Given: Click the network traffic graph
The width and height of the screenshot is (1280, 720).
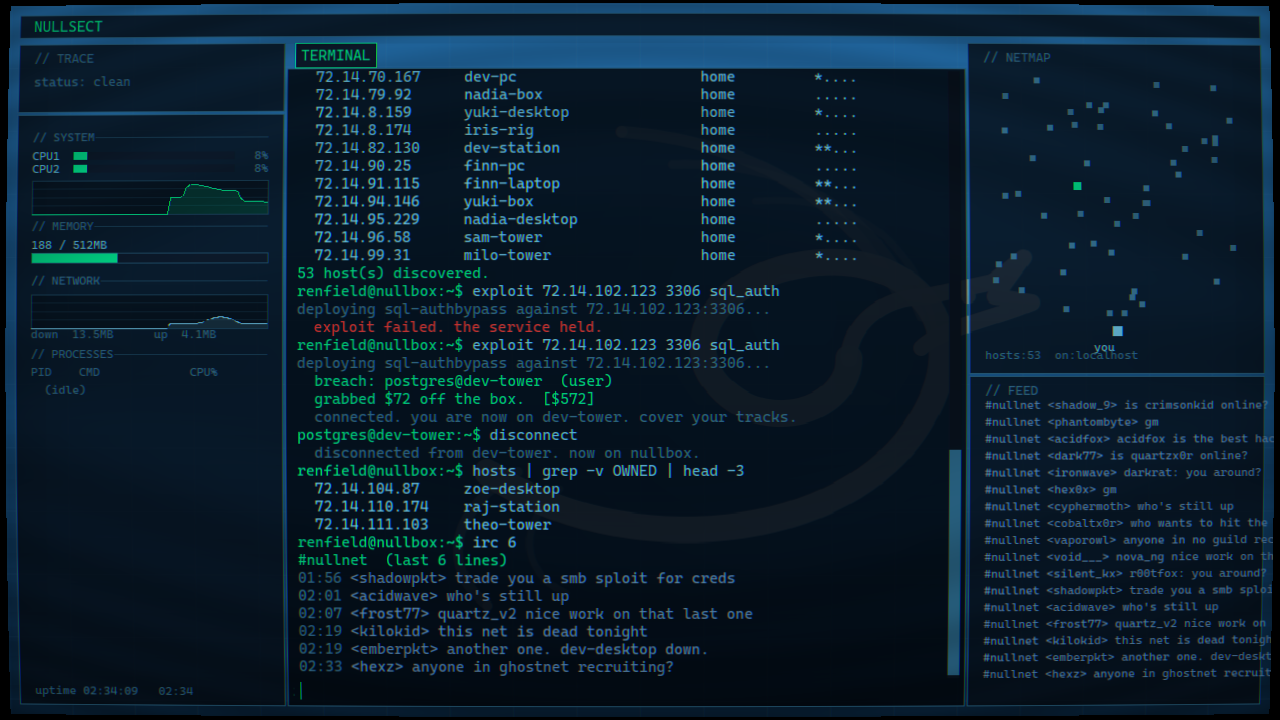Looking at the screenshot, I should coord(150,311).
